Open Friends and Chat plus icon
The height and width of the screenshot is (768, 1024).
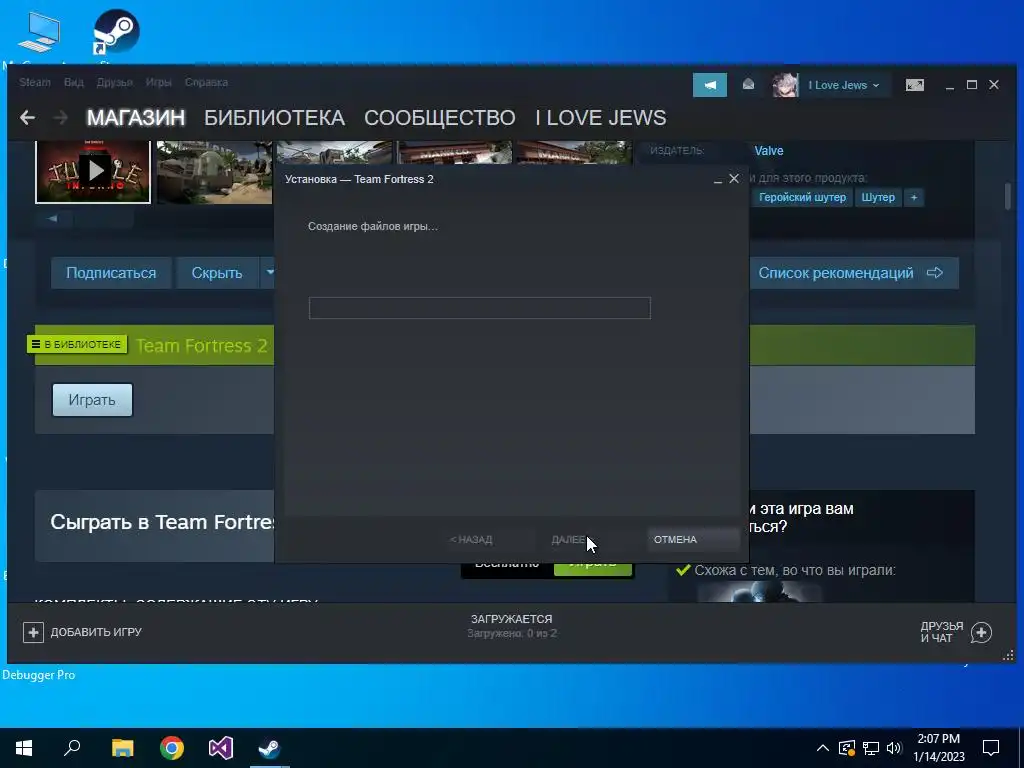click(982, 632)
